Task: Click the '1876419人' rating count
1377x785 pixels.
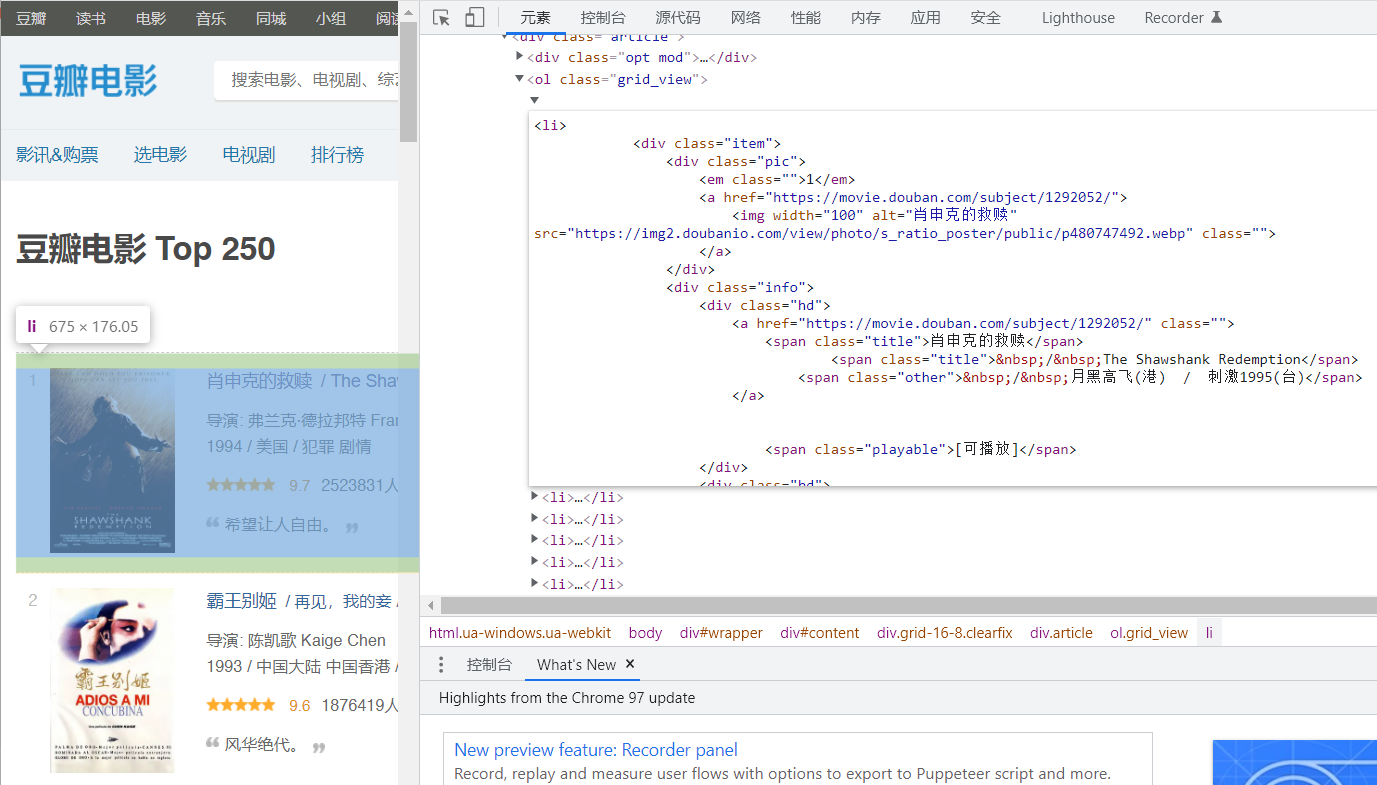Action: pyautogui.click(x=360, y=706)
